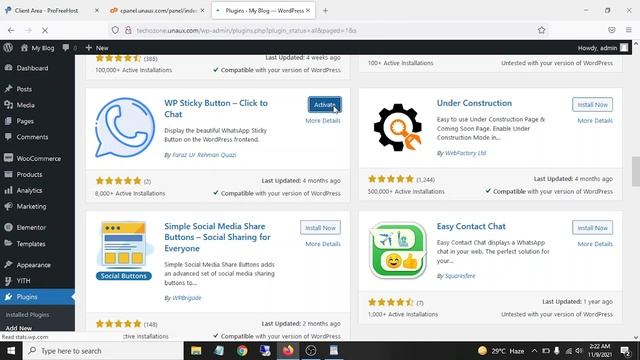Open Installed Plugins submenu item
This screenshot has height=360, width=640.
[27, 315]
